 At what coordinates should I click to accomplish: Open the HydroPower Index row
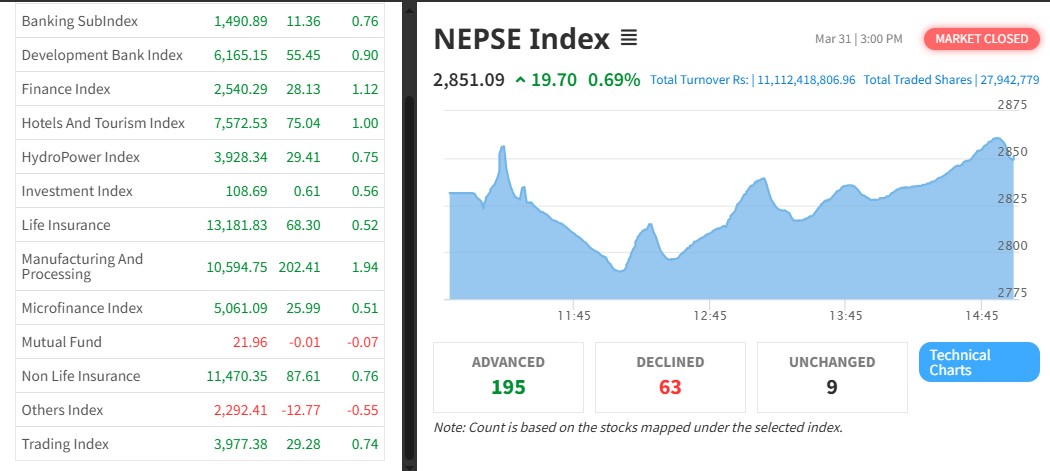click(x=81, y=157)
